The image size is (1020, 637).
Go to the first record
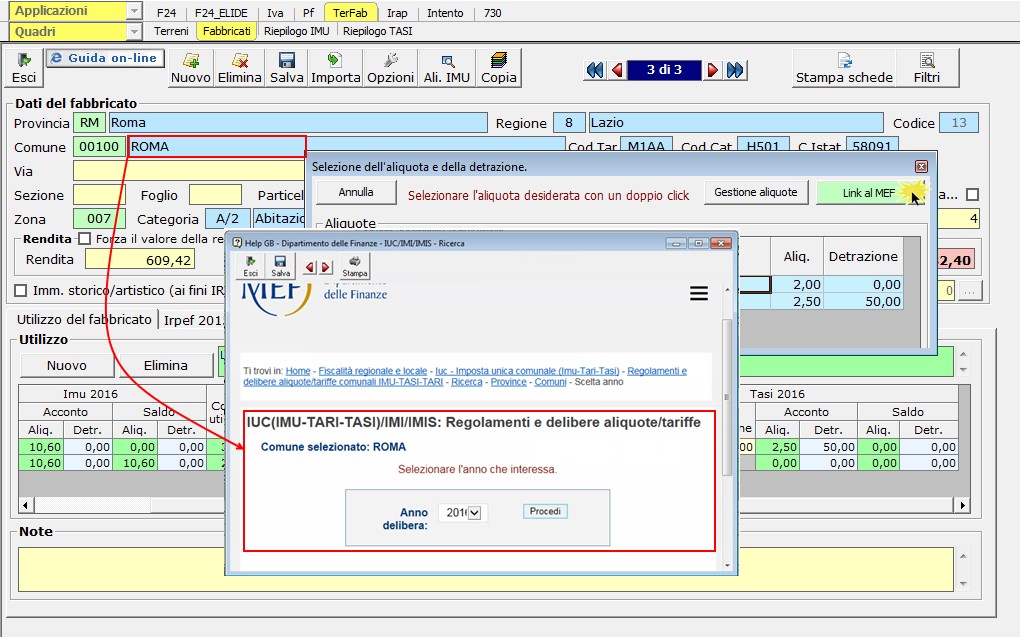click(595, 70)
